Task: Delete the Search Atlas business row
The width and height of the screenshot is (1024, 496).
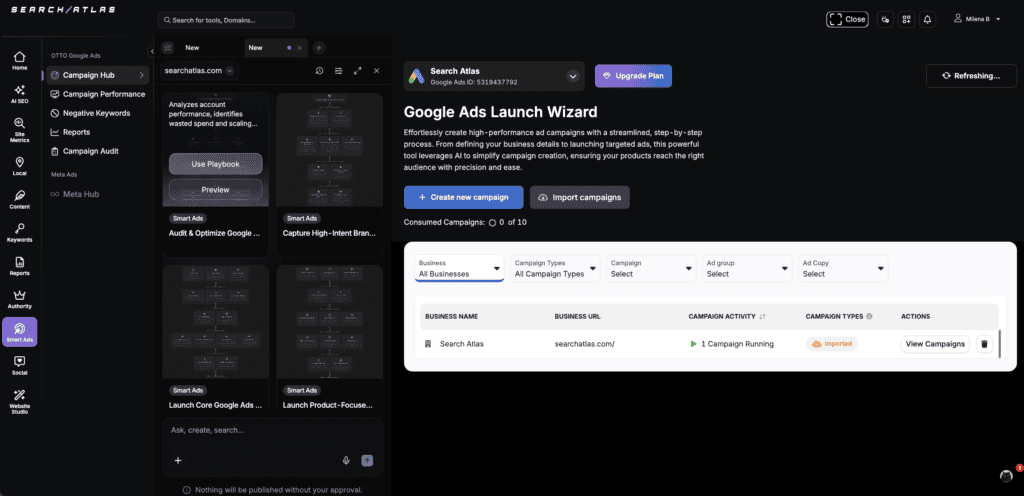Action: [x=984, y=344]
